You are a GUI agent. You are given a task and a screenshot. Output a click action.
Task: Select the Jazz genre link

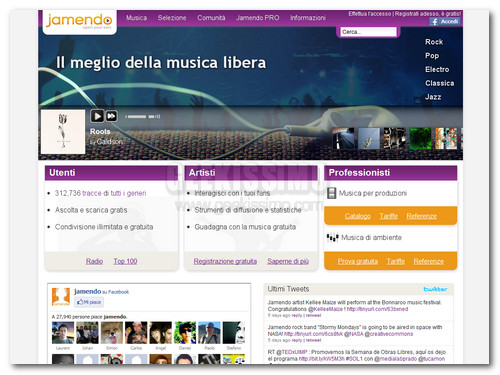[x=433, y=97]
